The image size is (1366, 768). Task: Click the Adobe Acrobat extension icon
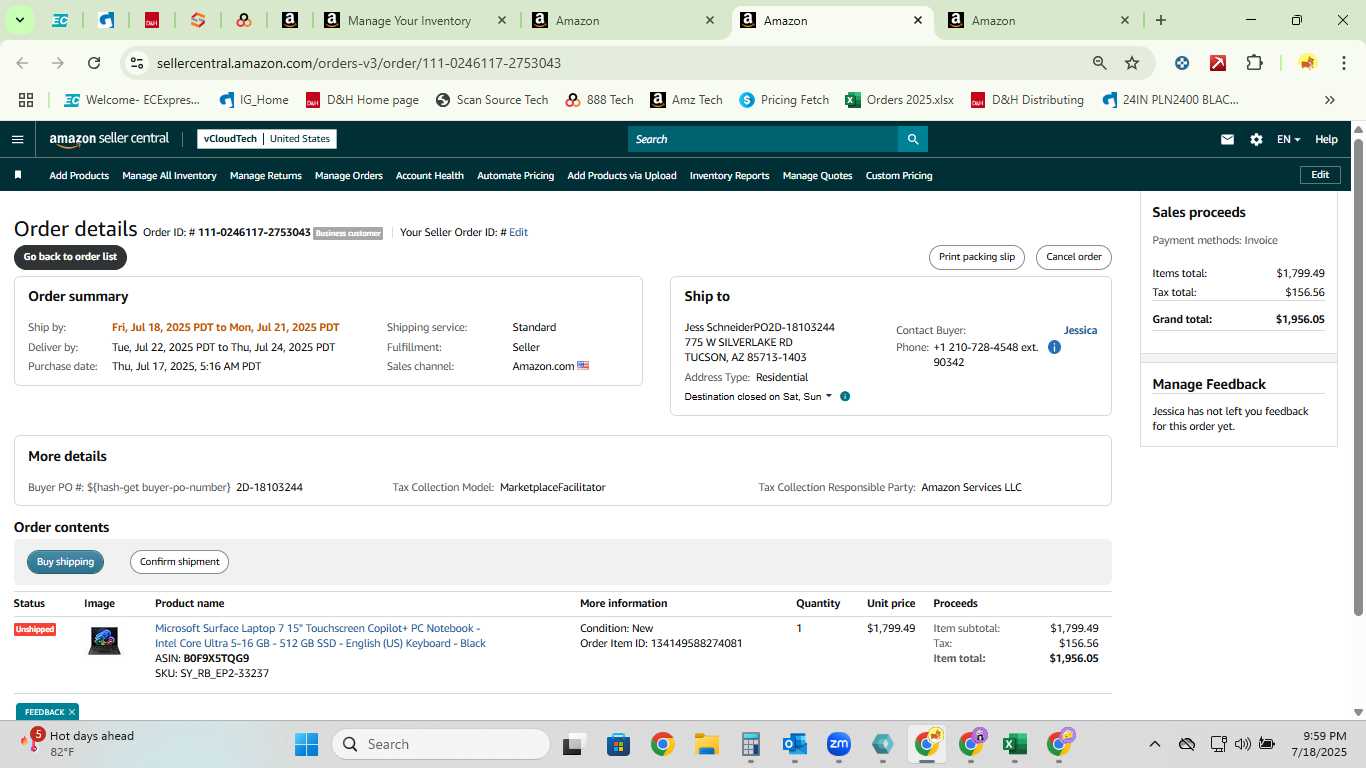click(x=1218, y=63)
